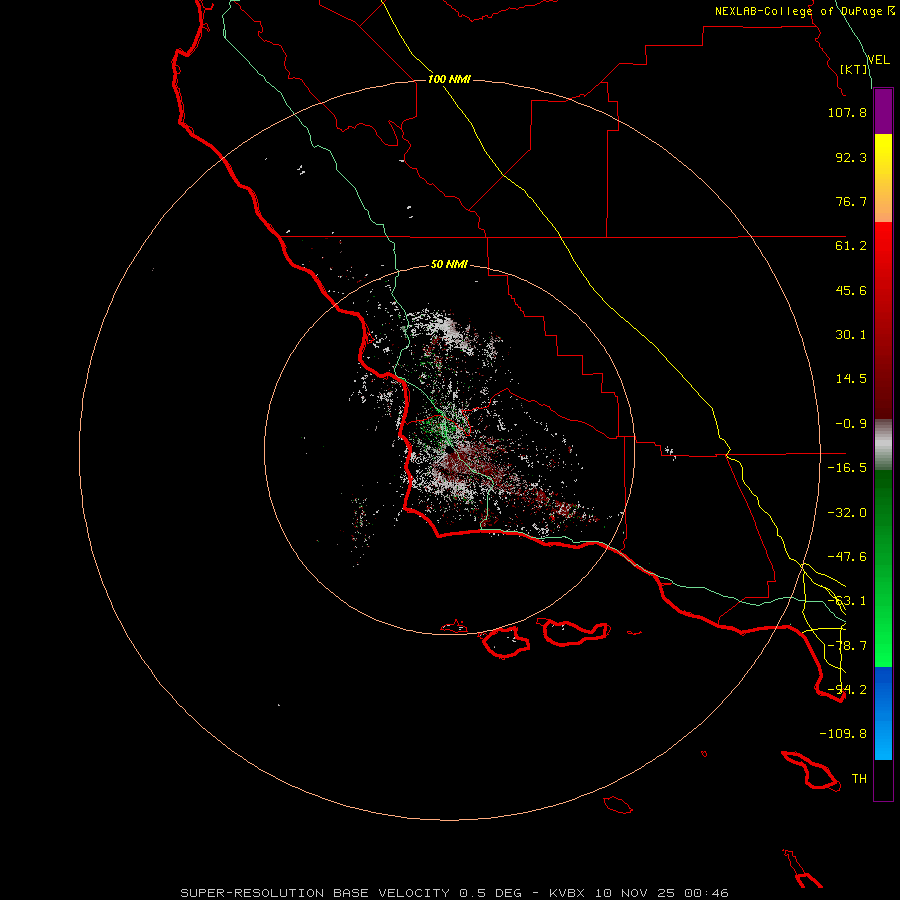Select the 107.8 legend value
Screen dimensions: 900x900
[847, 112]
